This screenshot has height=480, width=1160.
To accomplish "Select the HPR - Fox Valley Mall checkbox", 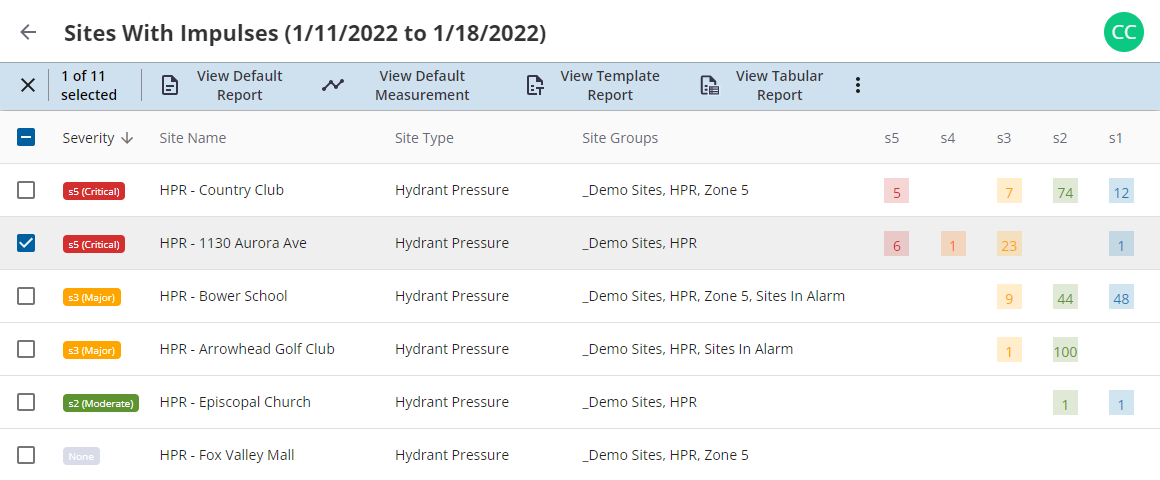I will tap(26, 455).
